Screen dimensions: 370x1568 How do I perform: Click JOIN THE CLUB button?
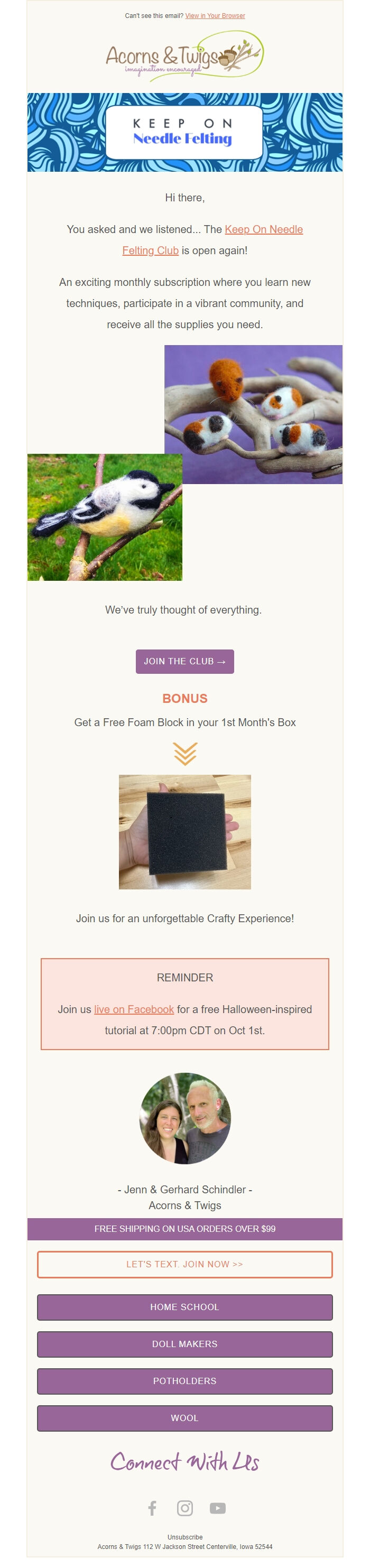click(184, 662)
